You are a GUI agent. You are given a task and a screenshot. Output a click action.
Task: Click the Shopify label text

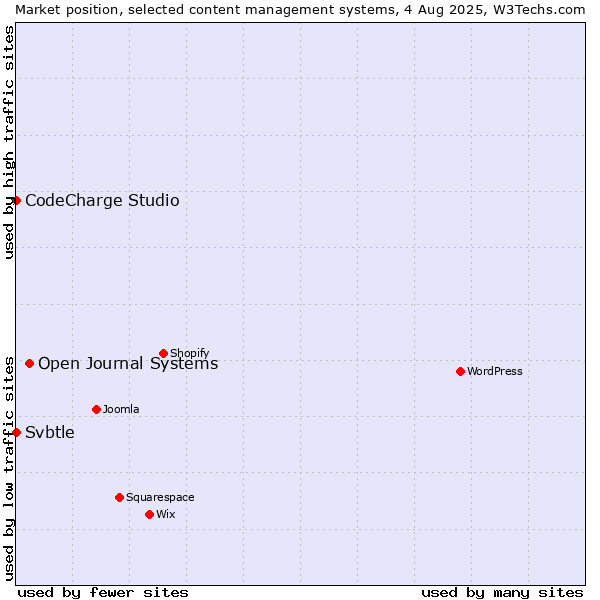point(189,353)
